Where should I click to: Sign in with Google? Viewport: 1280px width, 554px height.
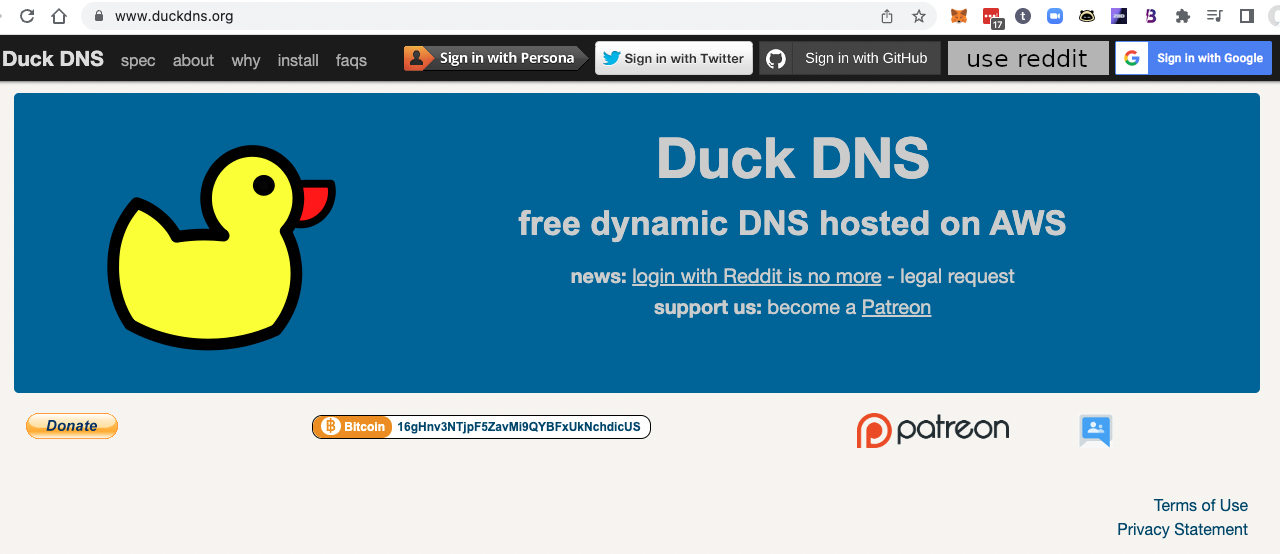(1194, 58)
